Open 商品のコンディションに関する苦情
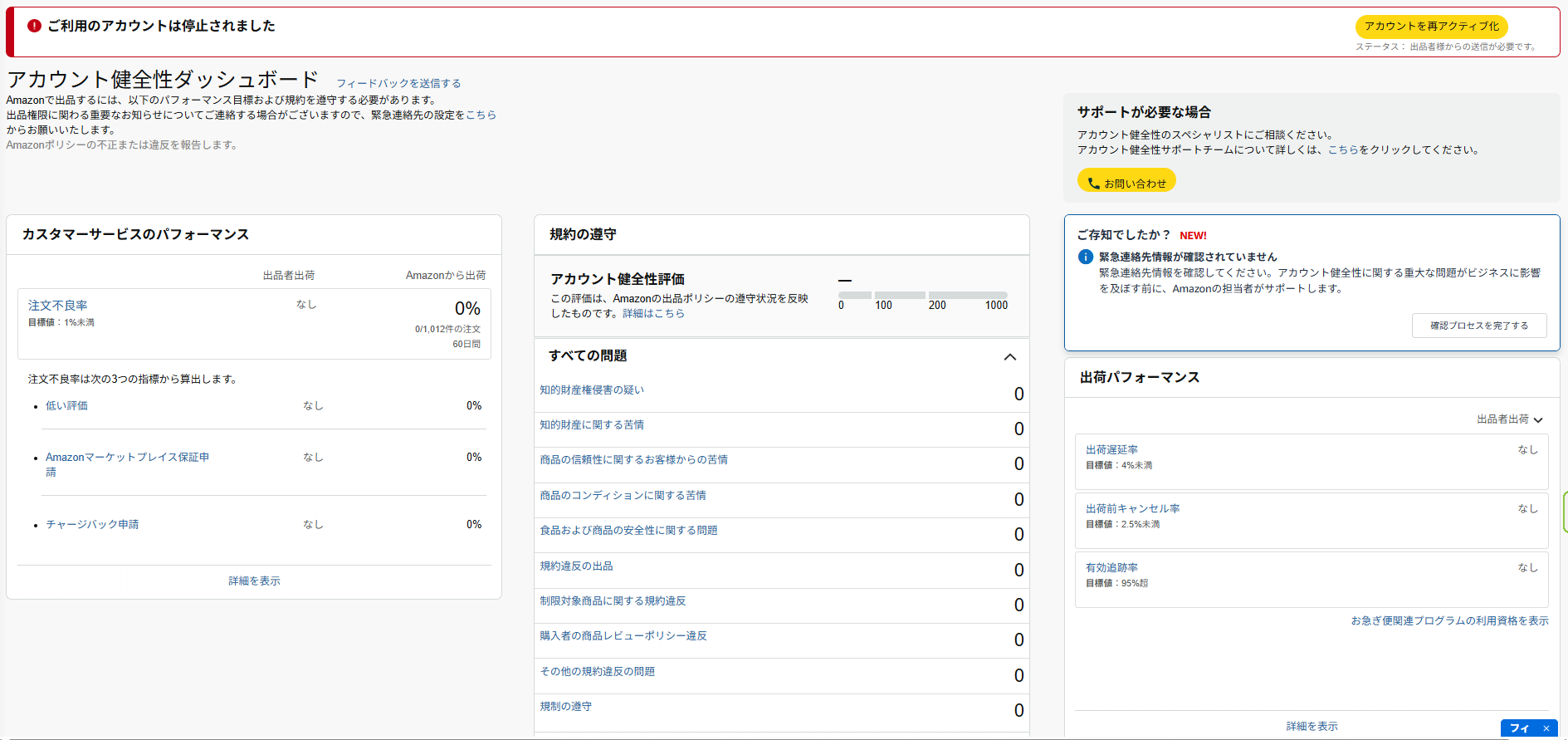Screen dimensions: 1568x740 tap(623, 495)
